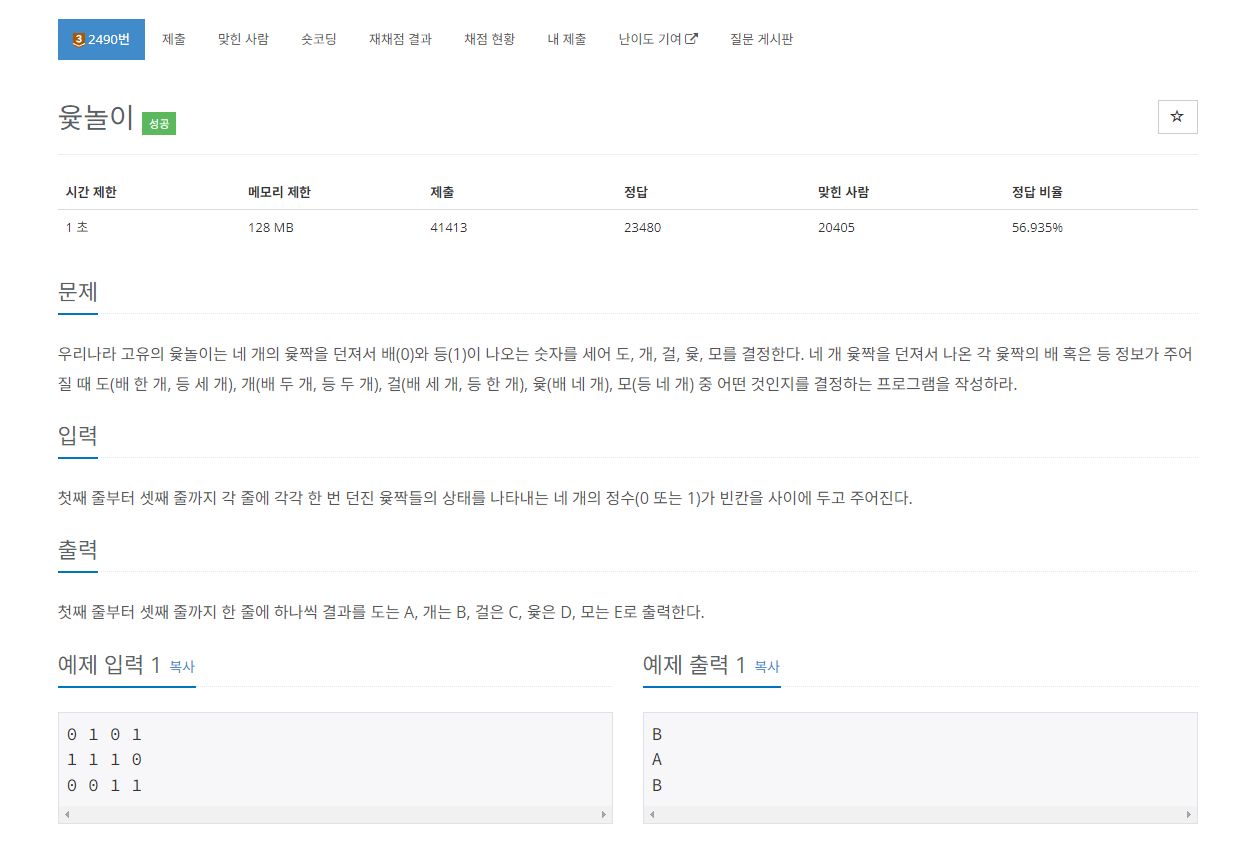Click the 128 MB memory value
Viewport: 1238px width, 848px height.
point(271,227)
